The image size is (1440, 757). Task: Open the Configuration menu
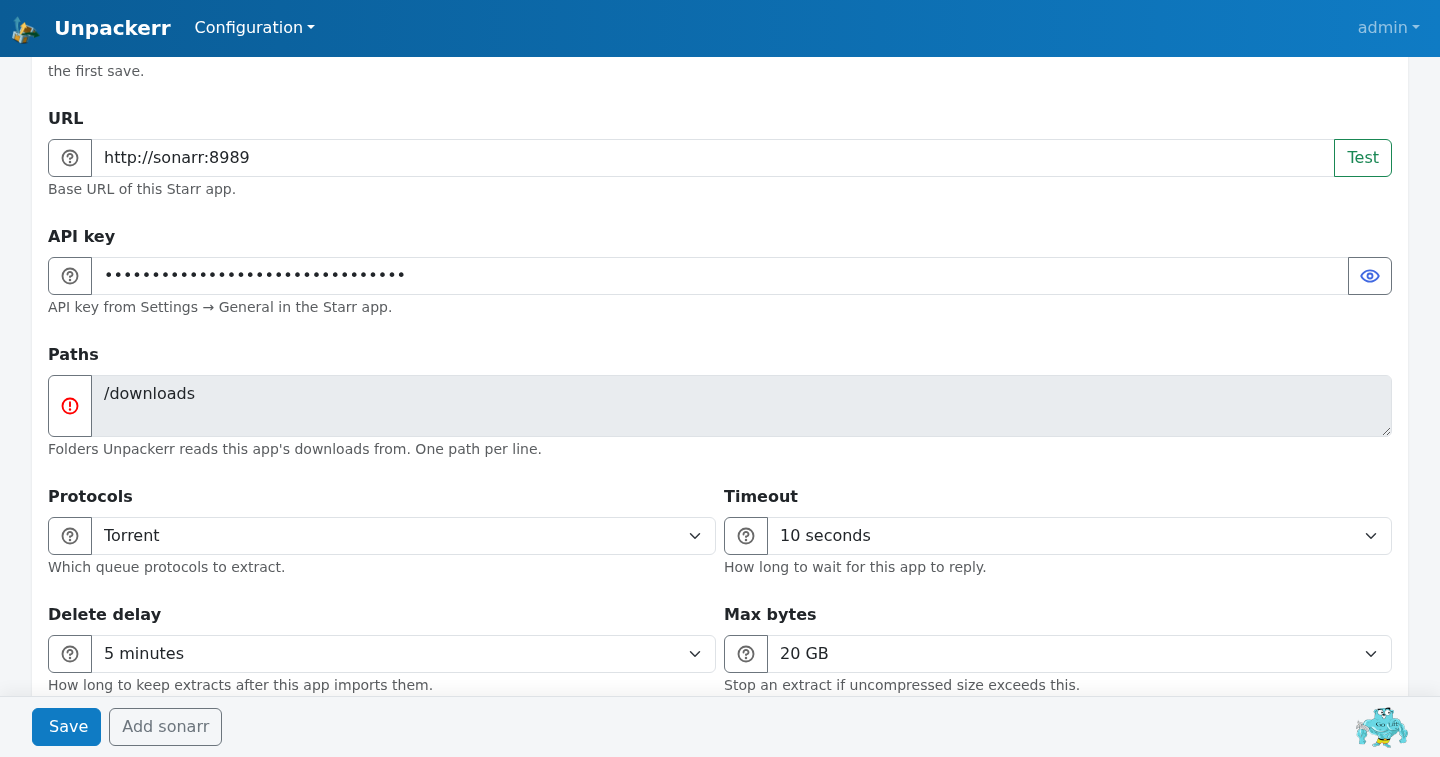[254, 28]
